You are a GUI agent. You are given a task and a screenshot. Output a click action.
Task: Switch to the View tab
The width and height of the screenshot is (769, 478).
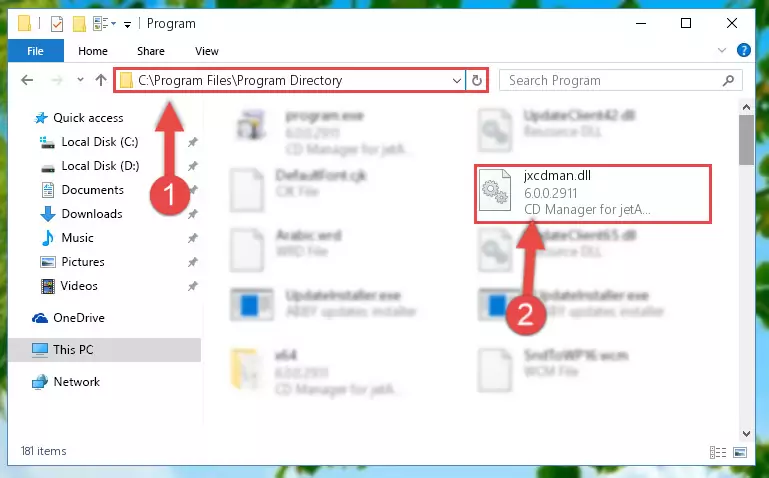206,51
